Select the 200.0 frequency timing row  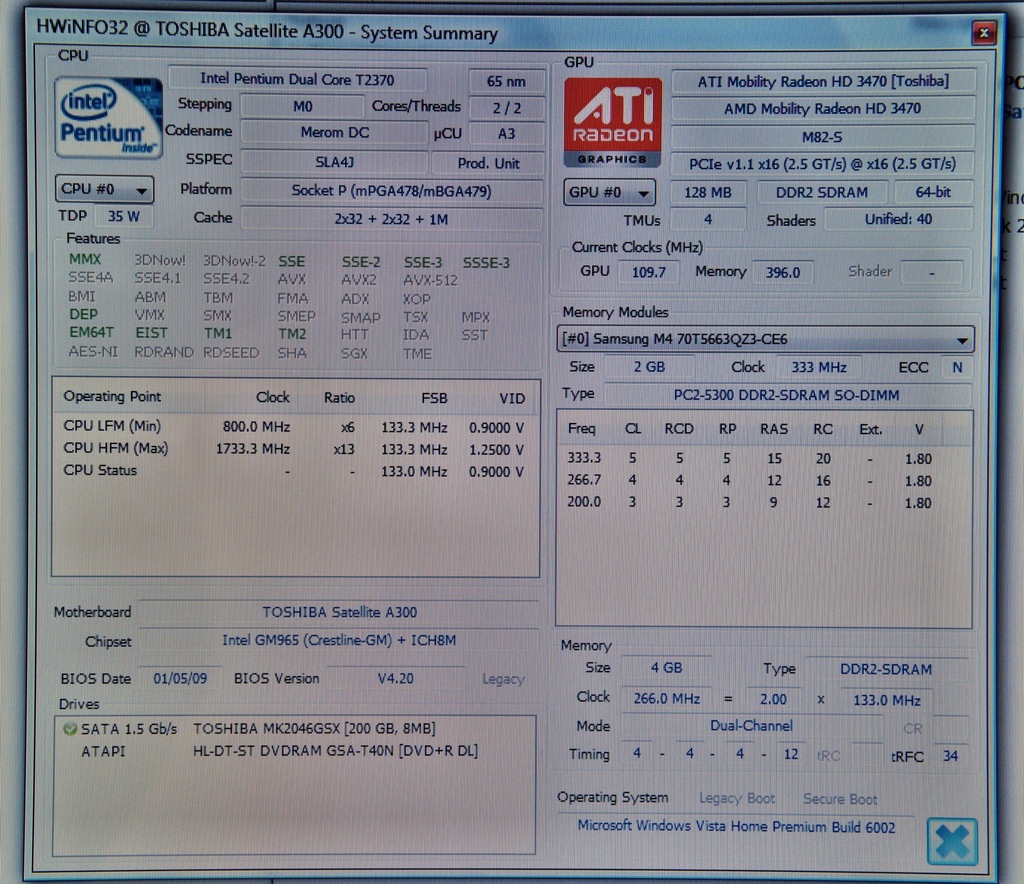coord(764,502)
